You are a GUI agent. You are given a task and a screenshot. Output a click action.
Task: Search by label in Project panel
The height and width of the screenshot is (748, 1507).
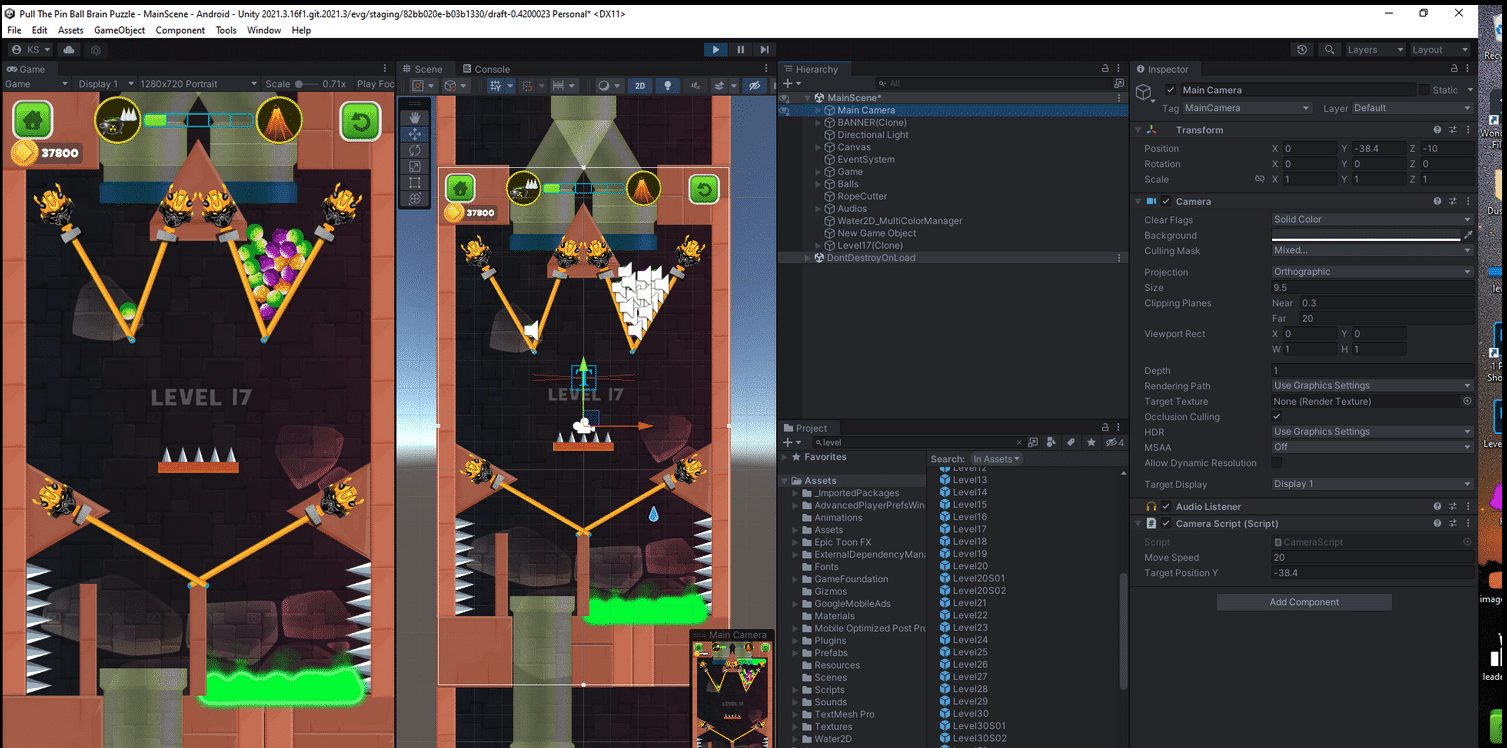[x=1071, y=442]
